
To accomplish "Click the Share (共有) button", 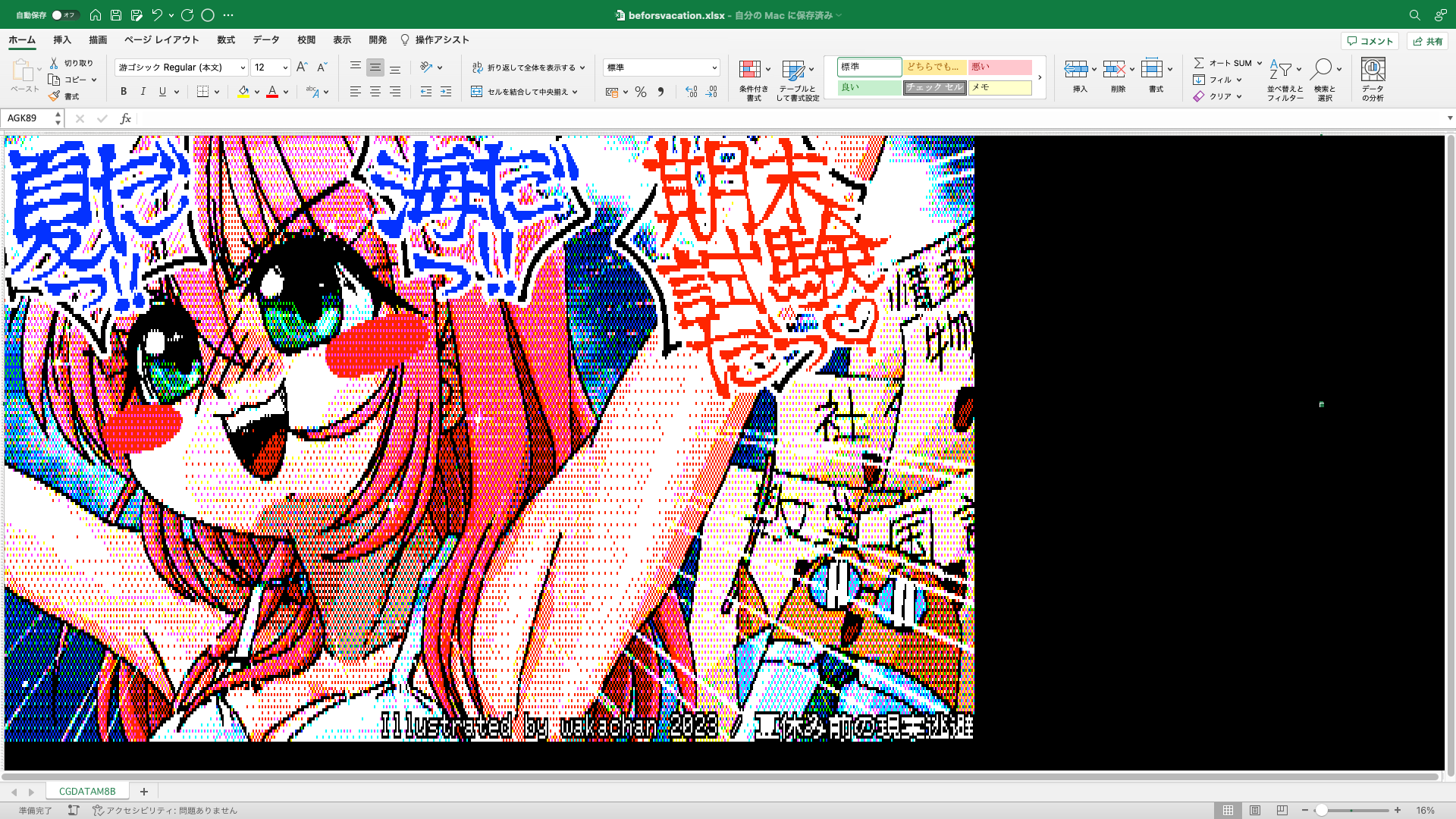I will (x=1427, y=41).
